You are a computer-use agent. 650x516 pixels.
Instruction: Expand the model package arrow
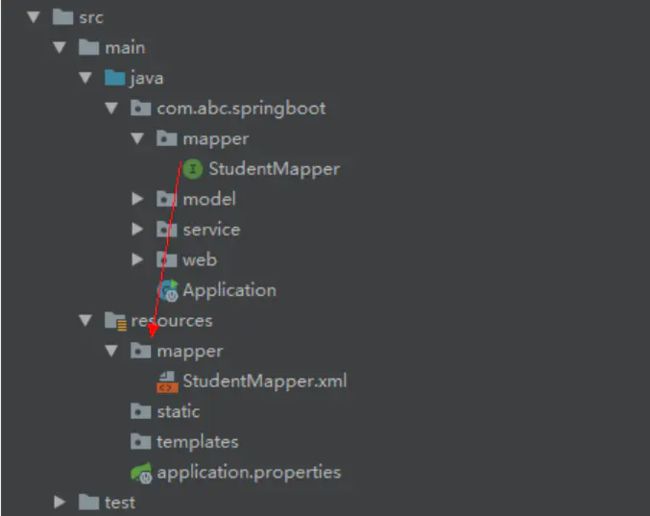137,199
